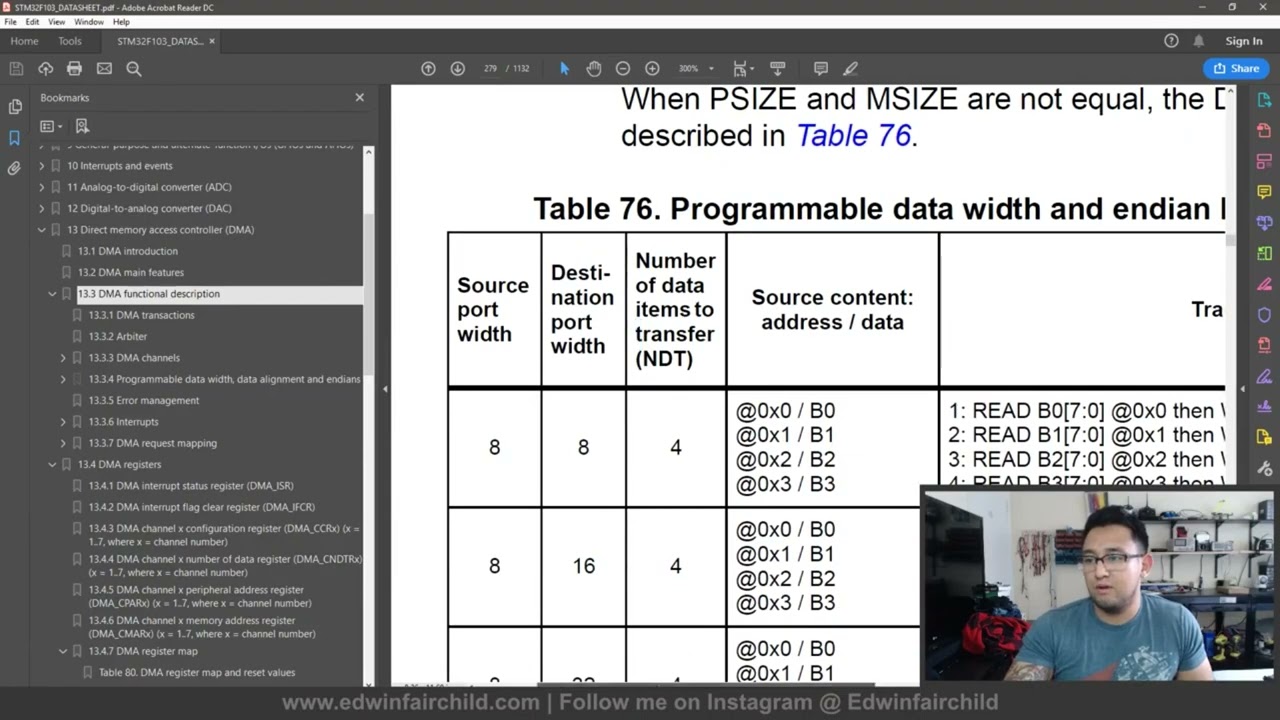Collapse 13 Direct memory access controller bookmark
The width and height of the screenshot is (1280, 720).
41,230
